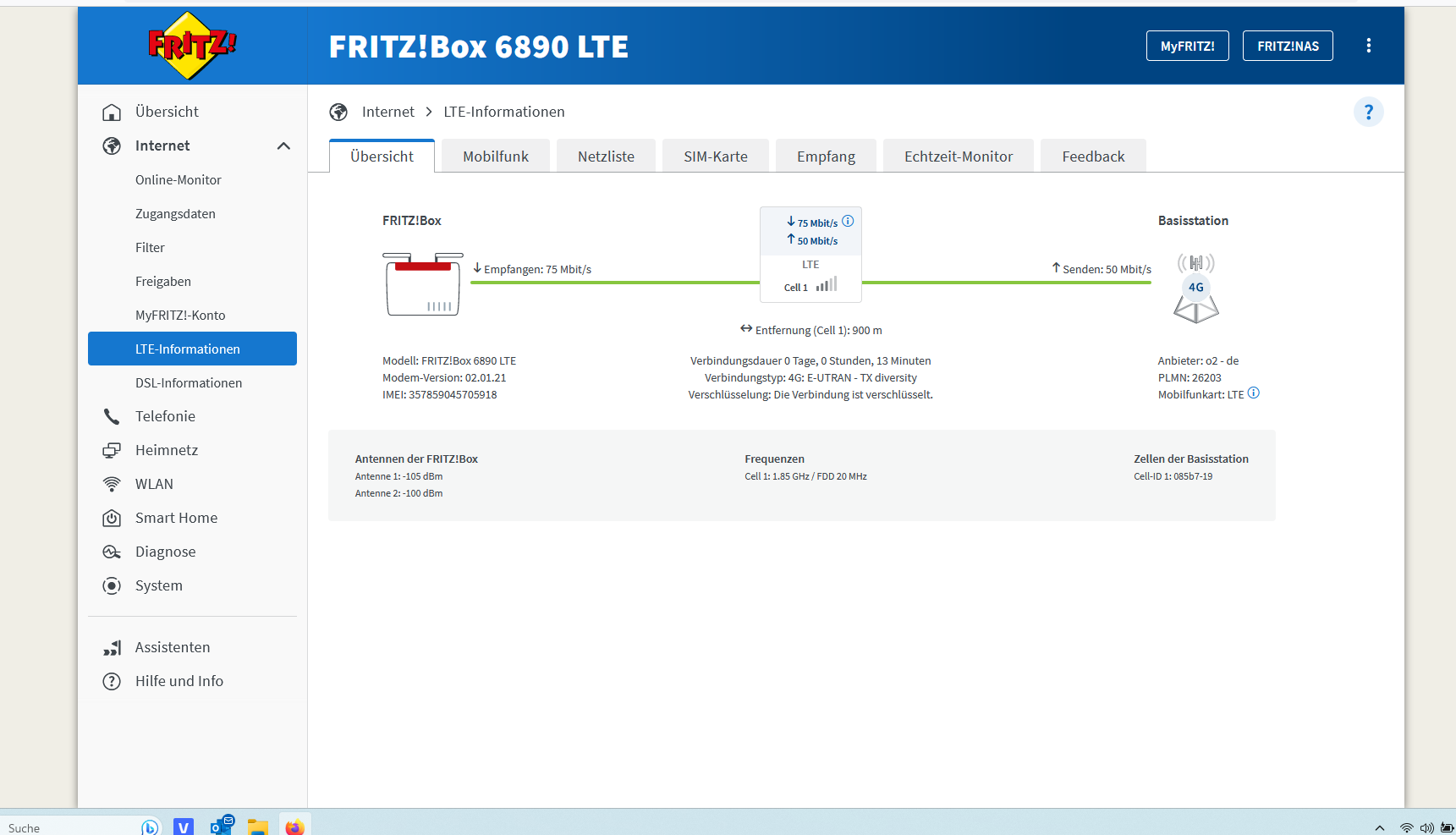
Task: Click the Smart Home power icon
Action: (x=112, y=518)
